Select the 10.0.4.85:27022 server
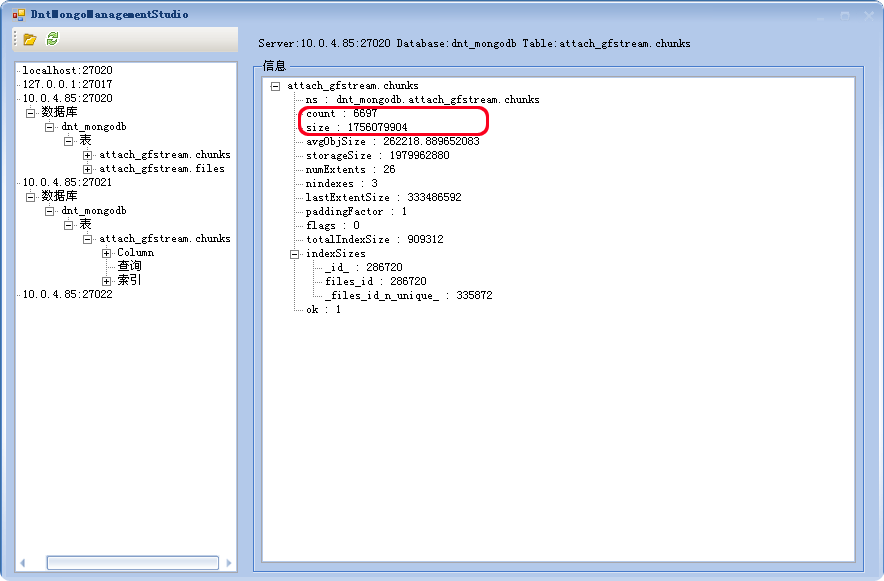 (x=67, y=295)
